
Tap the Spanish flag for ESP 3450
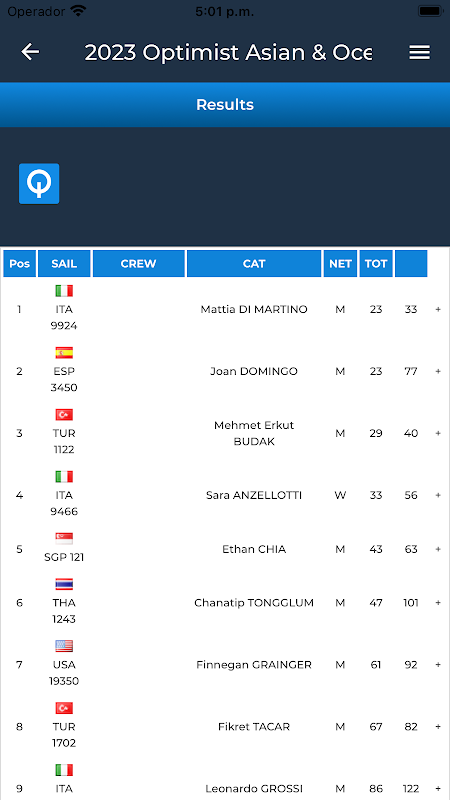pos(64,353)
